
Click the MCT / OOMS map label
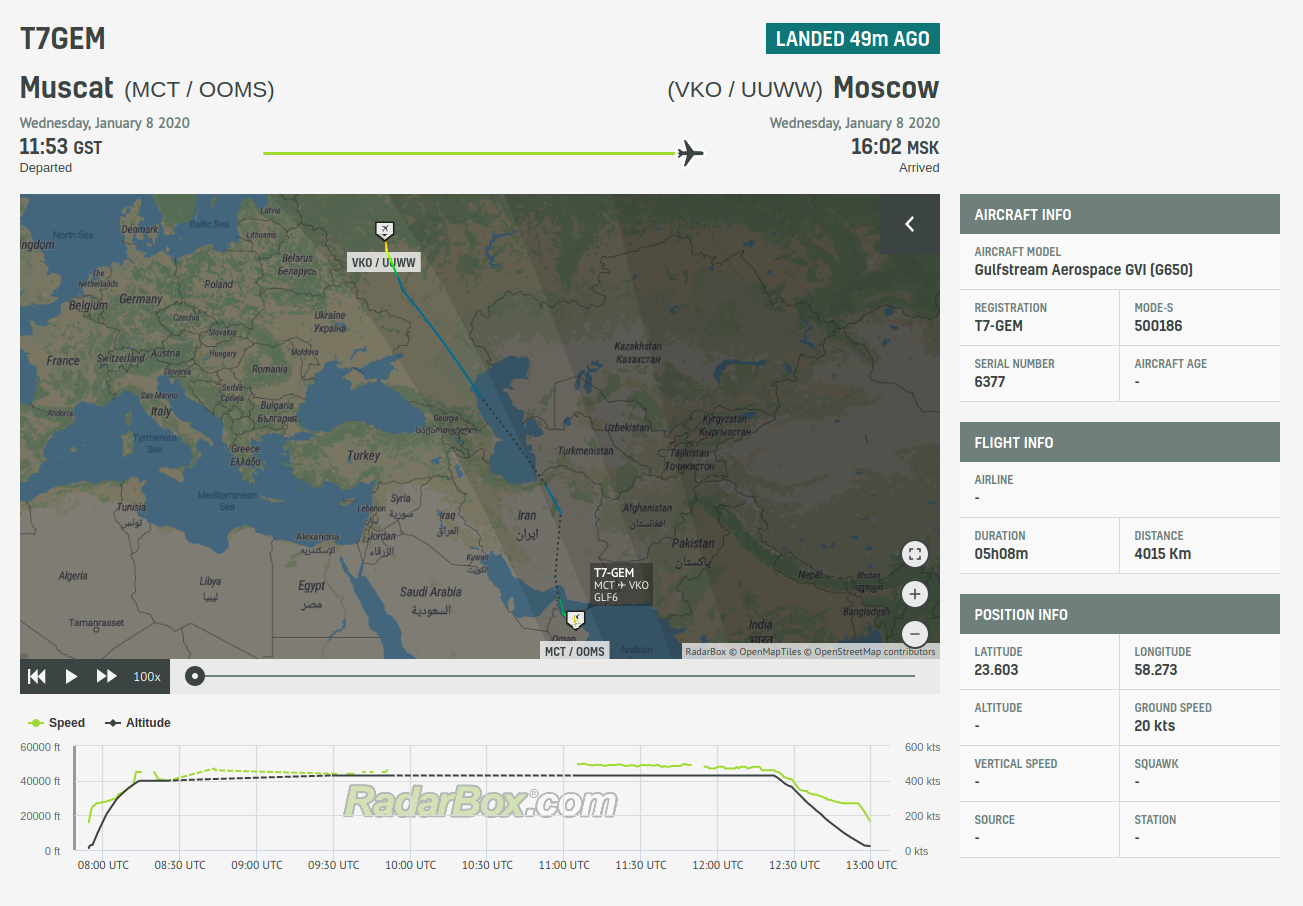574,651
